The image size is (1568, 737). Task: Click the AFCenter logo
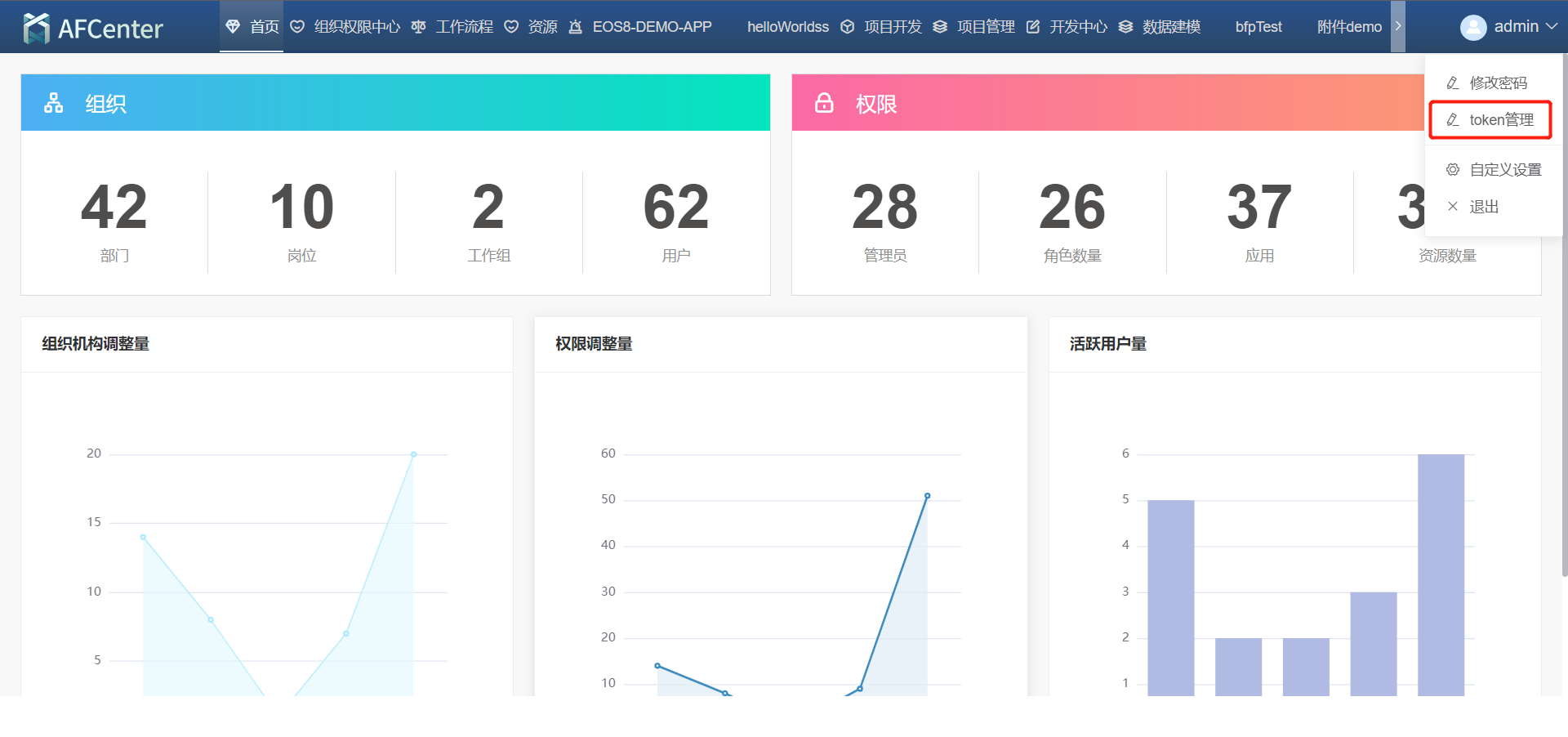click(x=93, y=28)
